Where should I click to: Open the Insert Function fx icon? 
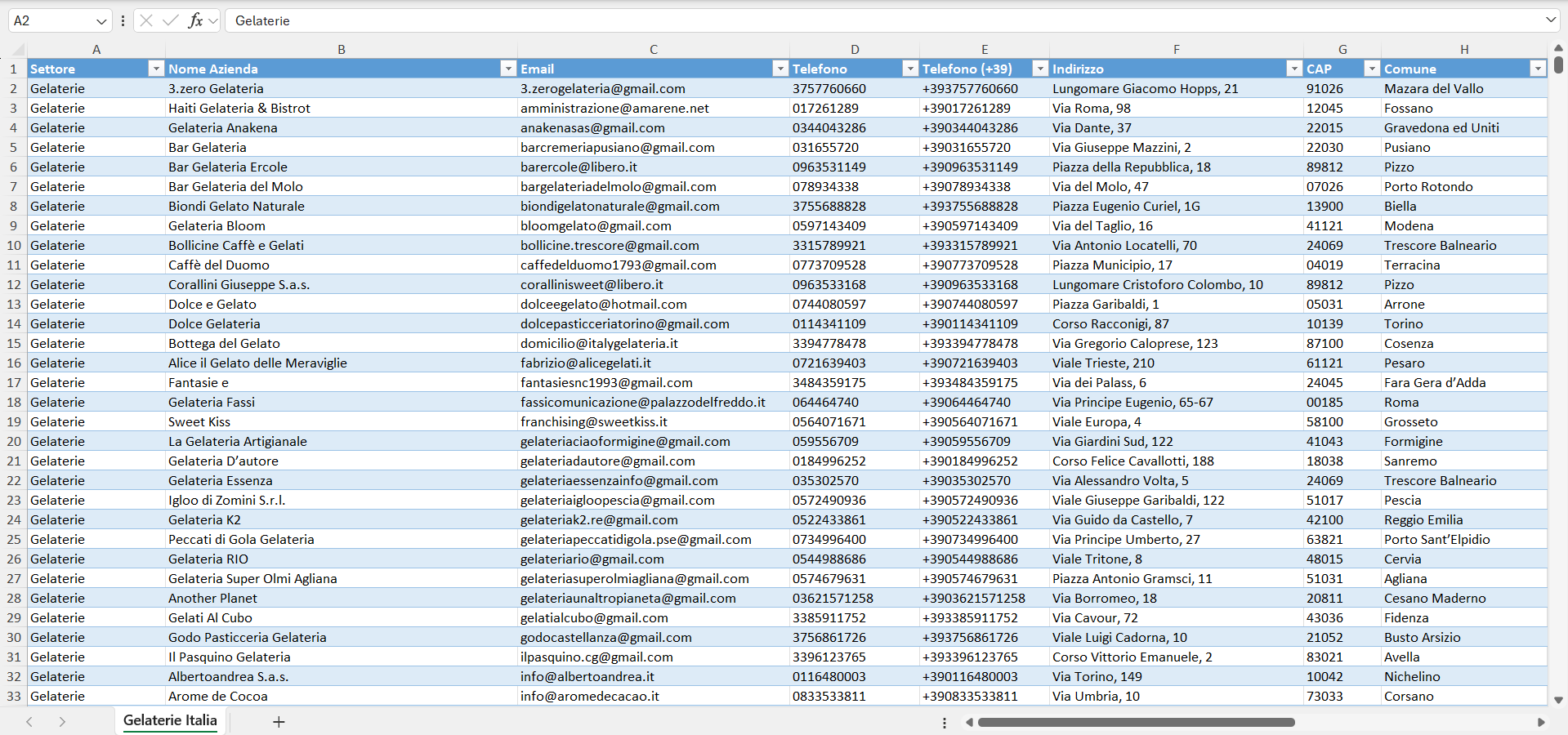click(195, 20)
